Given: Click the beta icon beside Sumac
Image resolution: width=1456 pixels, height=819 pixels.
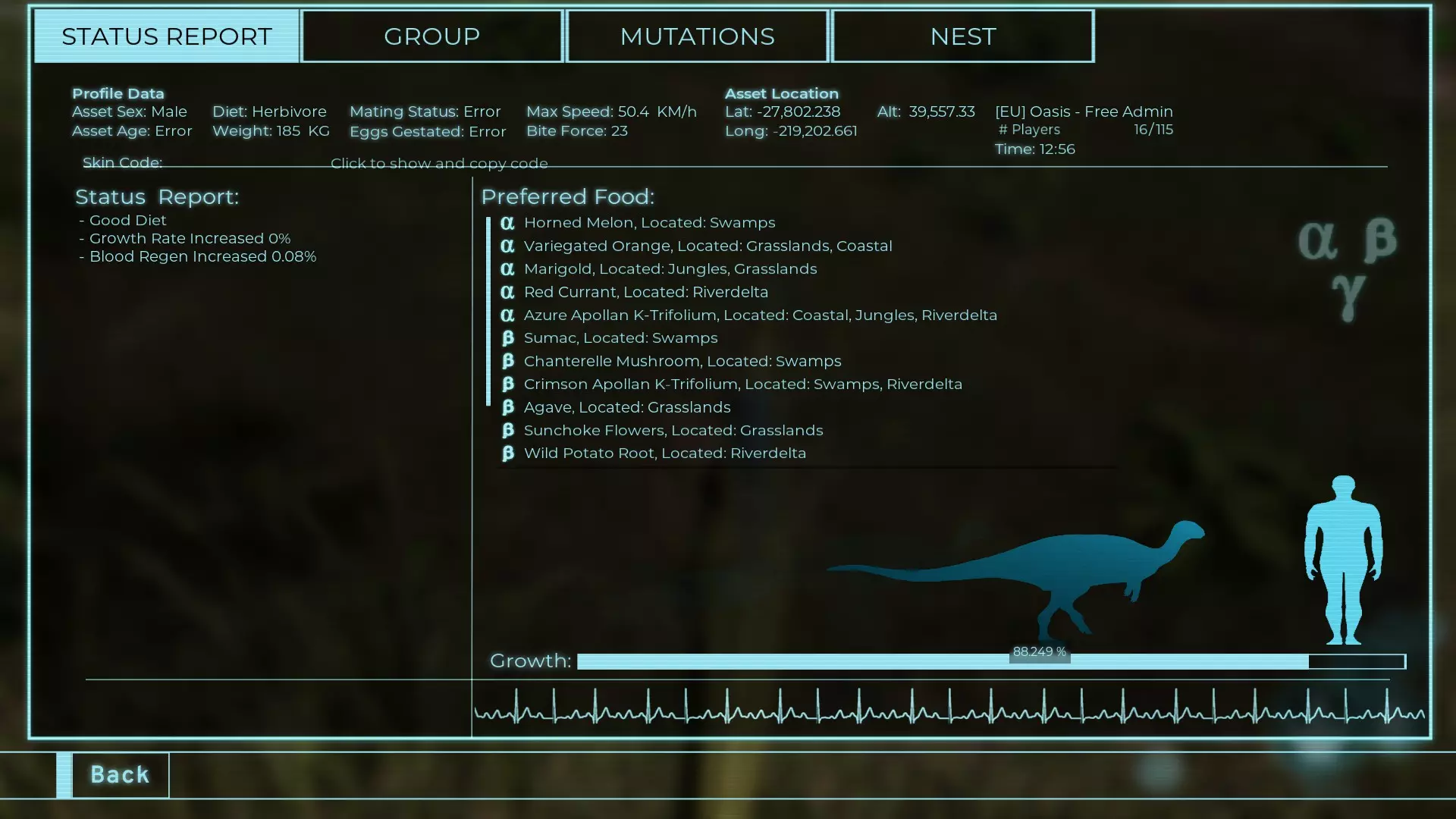Looking at the screenshot, I should [x=507, y=338].
